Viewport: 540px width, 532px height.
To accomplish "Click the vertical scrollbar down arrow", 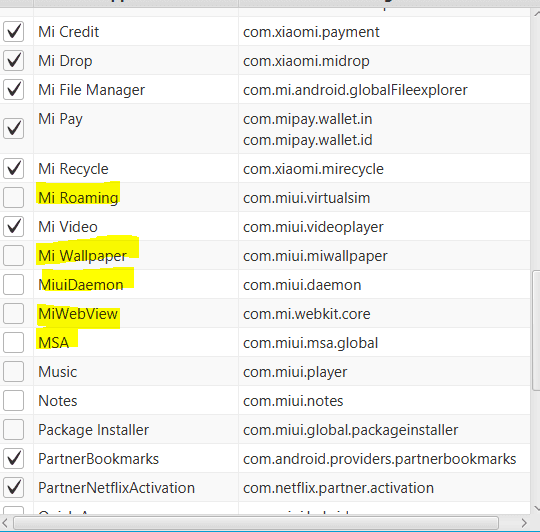I will pyautogui.click(x=537, y=508).
